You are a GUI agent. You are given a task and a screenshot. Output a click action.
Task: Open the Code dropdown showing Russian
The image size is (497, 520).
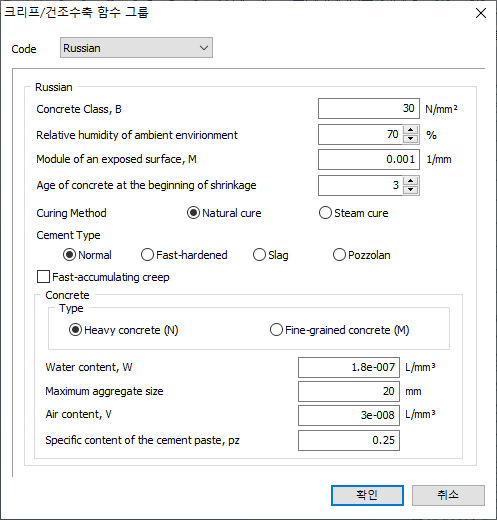click(x=136, y=48)
